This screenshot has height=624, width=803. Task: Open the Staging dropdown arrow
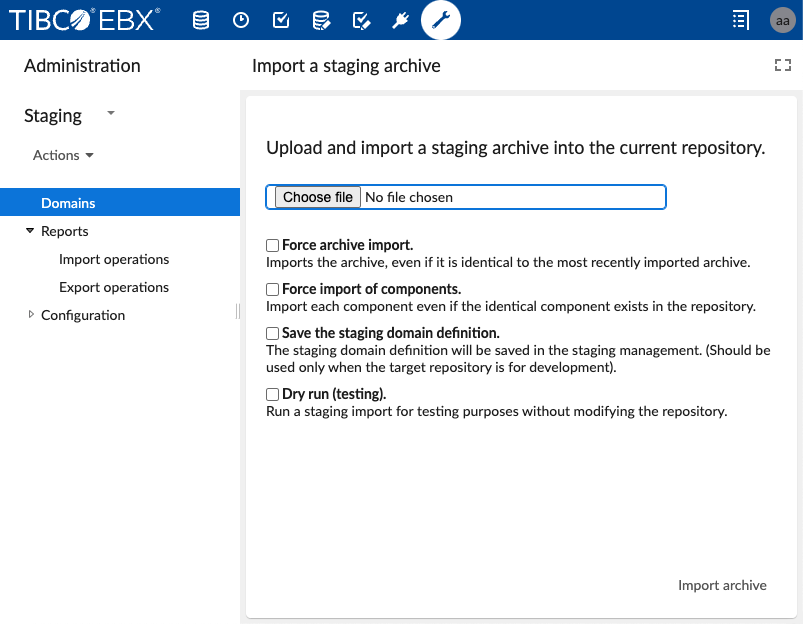click(111, 114)
